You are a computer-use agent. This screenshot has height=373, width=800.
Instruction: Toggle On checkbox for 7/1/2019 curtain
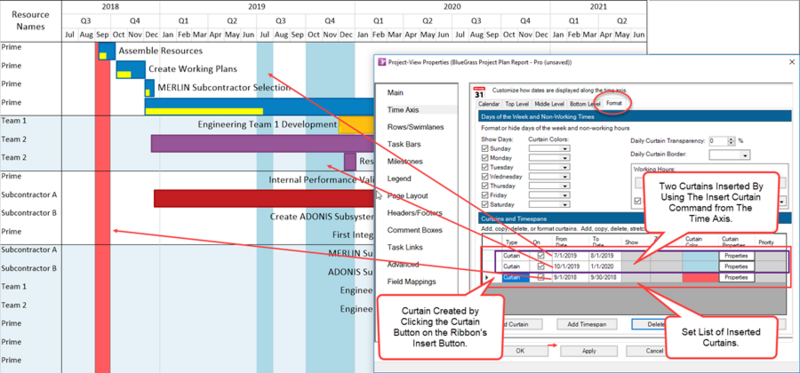point(541,255)
